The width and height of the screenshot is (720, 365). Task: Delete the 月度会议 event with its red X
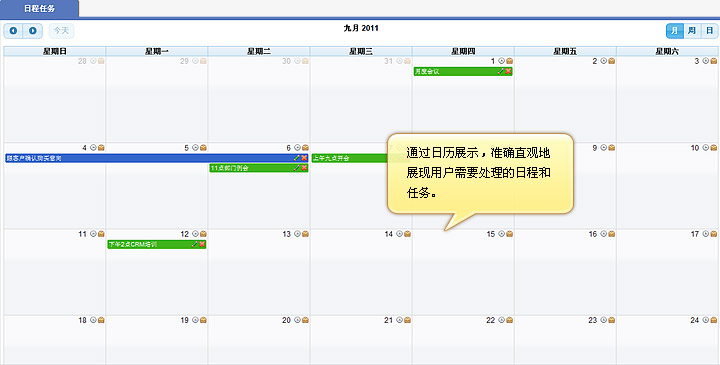508,72
